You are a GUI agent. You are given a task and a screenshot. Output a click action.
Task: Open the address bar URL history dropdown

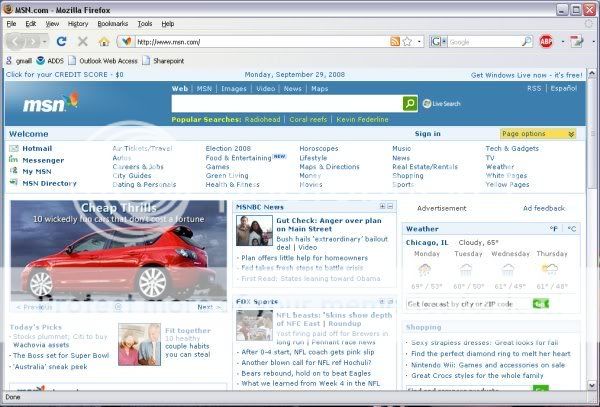tap(419, 42)
